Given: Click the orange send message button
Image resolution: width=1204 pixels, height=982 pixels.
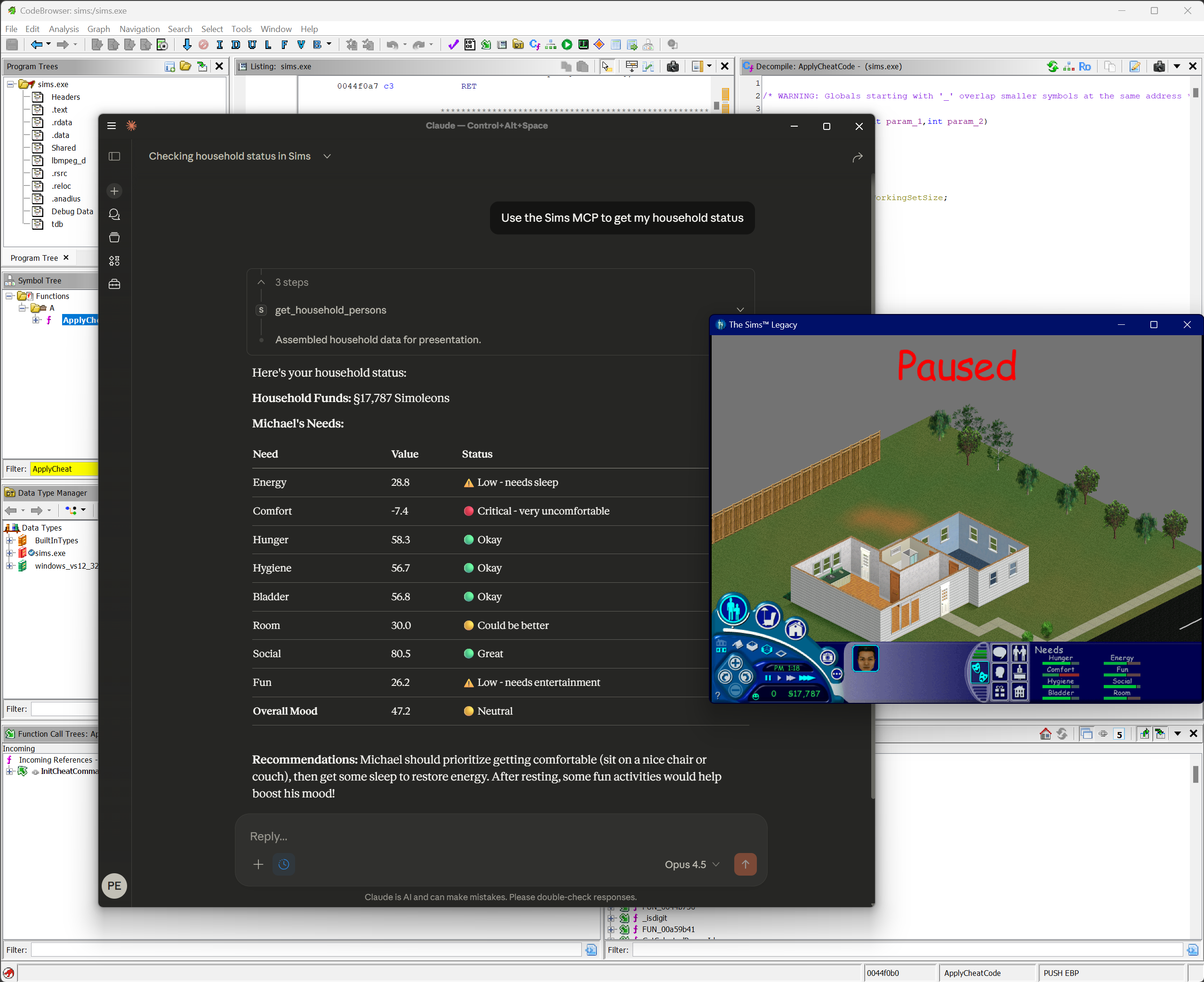Looking at the screenshot, I should (x=745, y=864).
